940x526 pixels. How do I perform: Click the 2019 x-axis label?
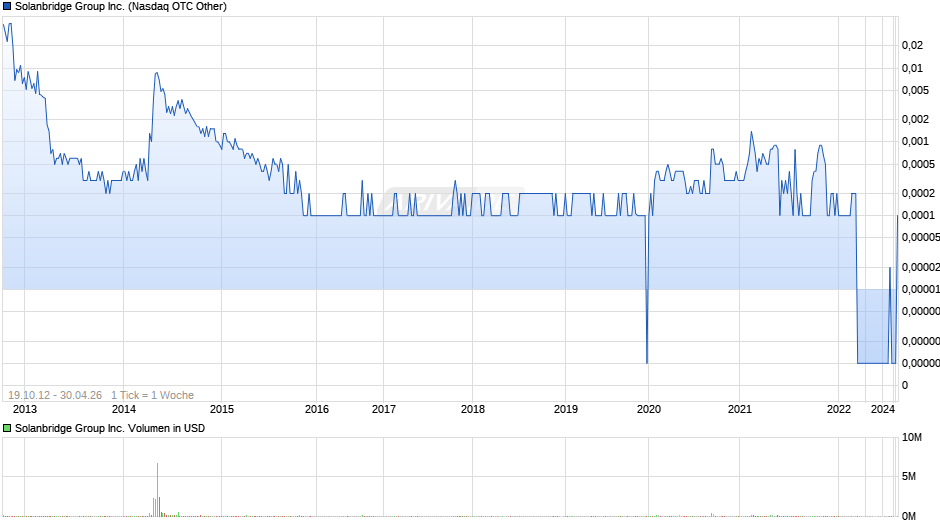(565, 409)
